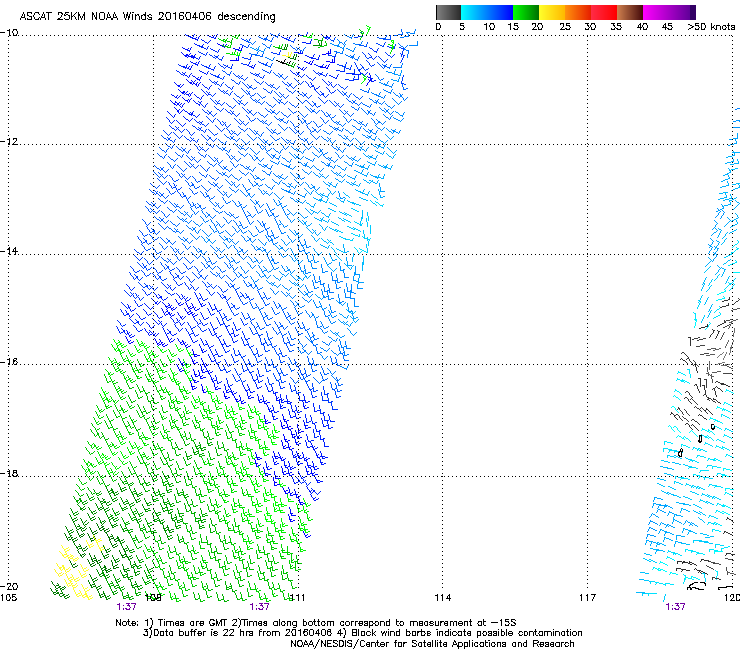The image size is (740, 650).
Task: Click the -20 latitude axis label
Action: coord(9,586)
